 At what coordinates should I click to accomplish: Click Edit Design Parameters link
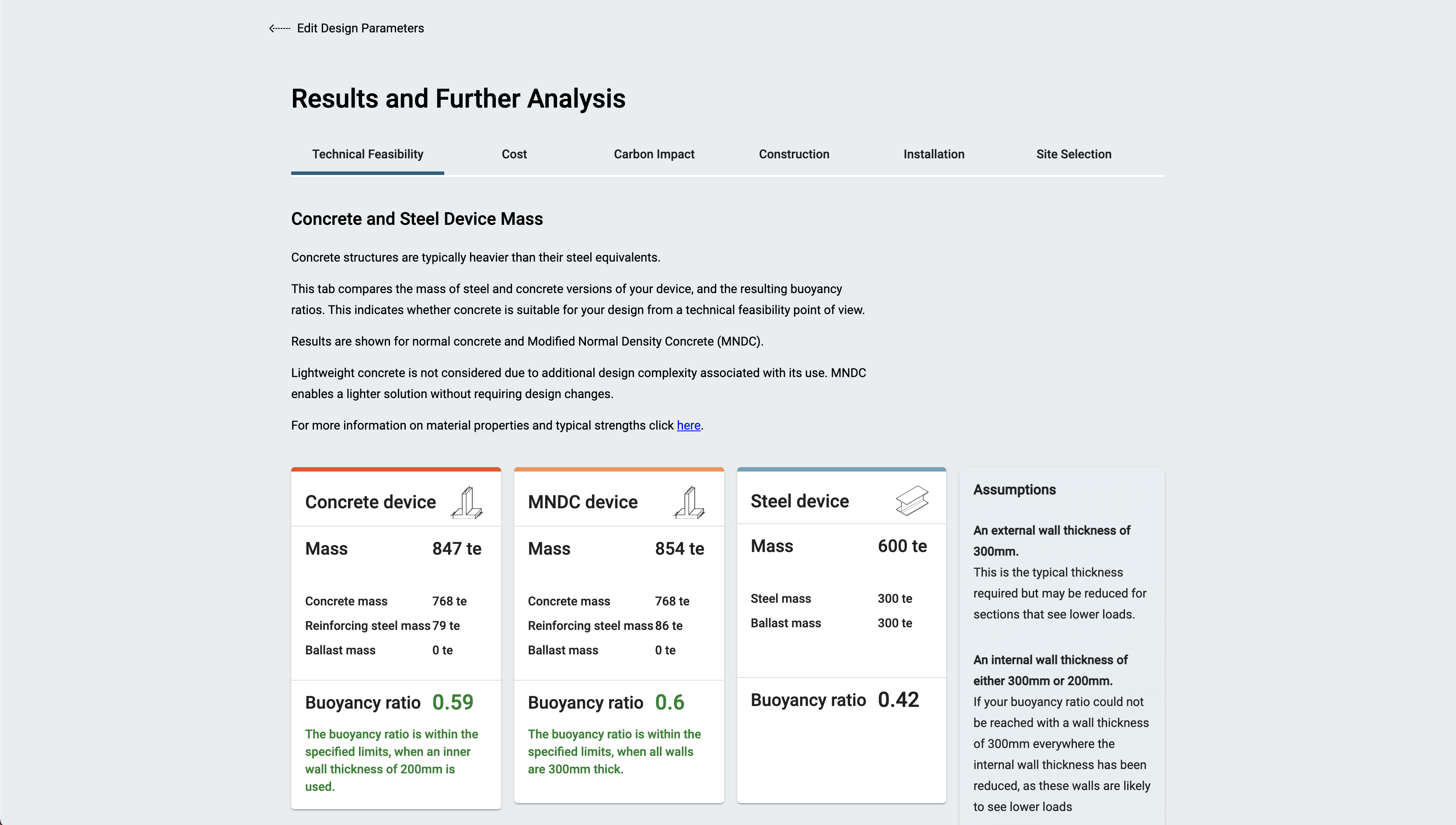point(360,28)
